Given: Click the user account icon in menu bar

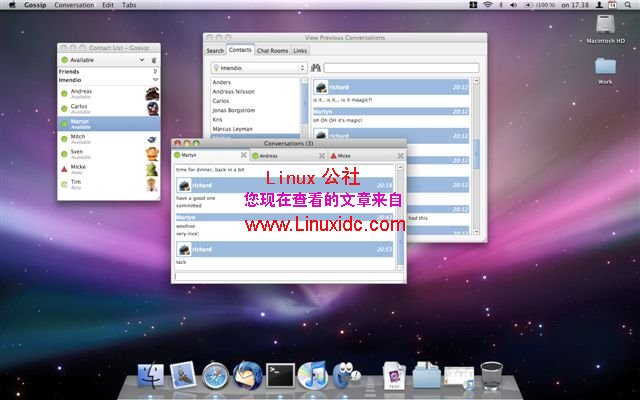Looking at the screenshot, I should (599, 5).
